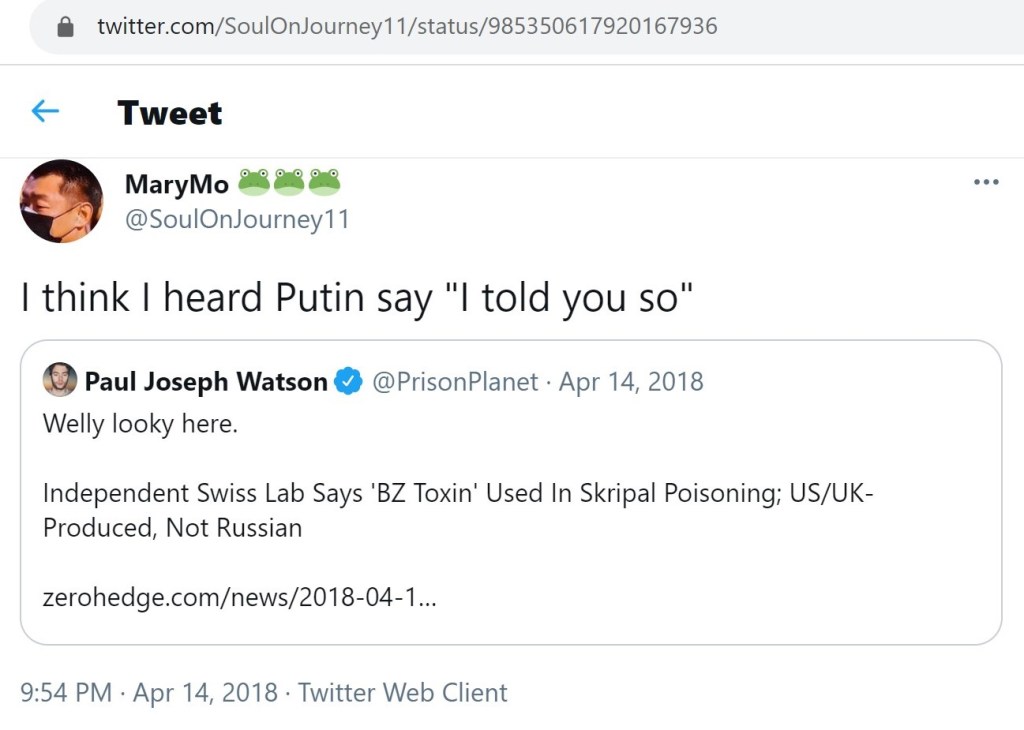This screenshot has height=730, width=1024.
Task: Click the frog emojis after MaryMo
Action: click(289, 182)
